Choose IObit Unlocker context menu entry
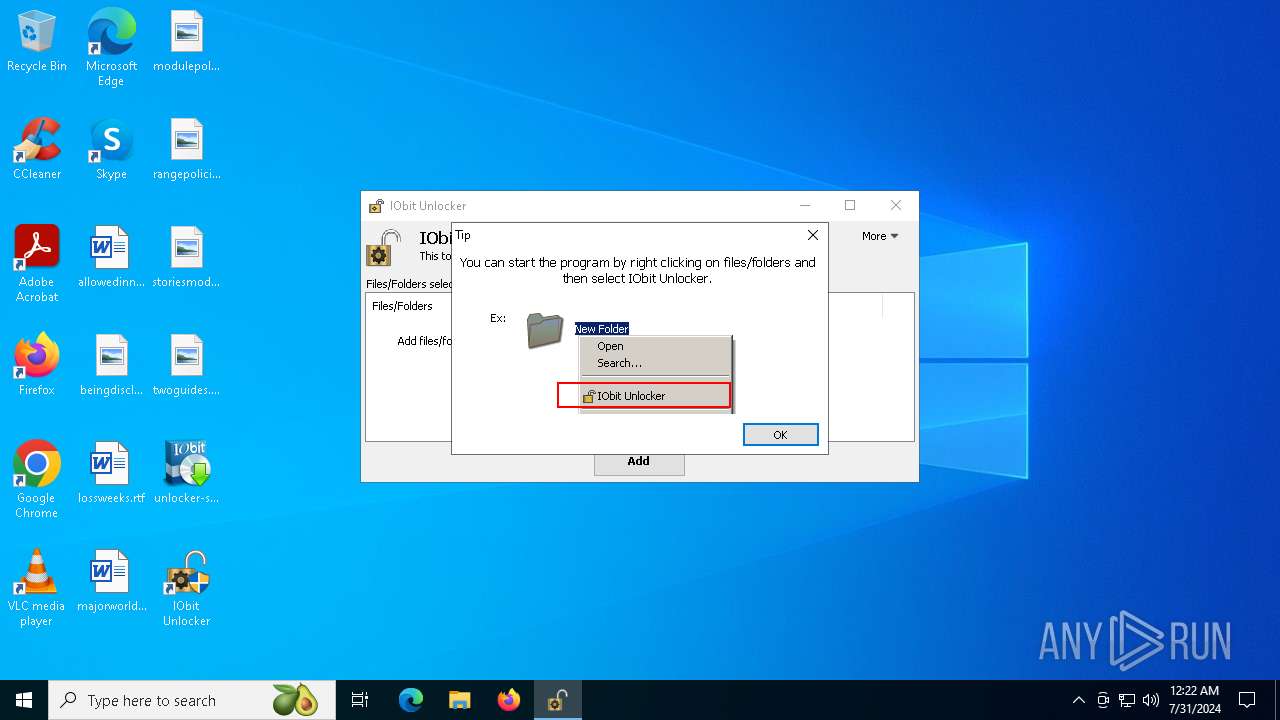 [644, 396]
